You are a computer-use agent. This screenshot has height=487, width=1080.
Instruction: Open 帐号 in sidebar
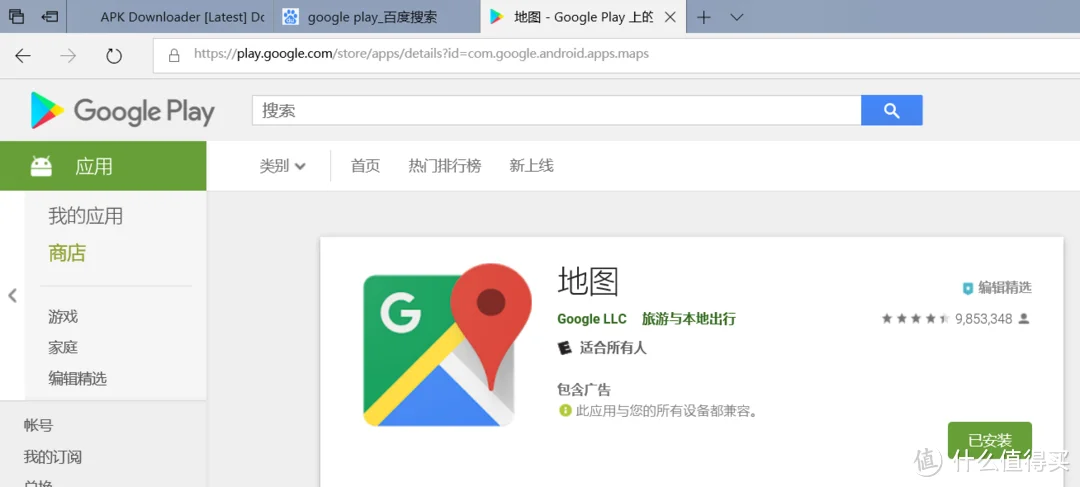pyautogui.click(x=38, y=426)
